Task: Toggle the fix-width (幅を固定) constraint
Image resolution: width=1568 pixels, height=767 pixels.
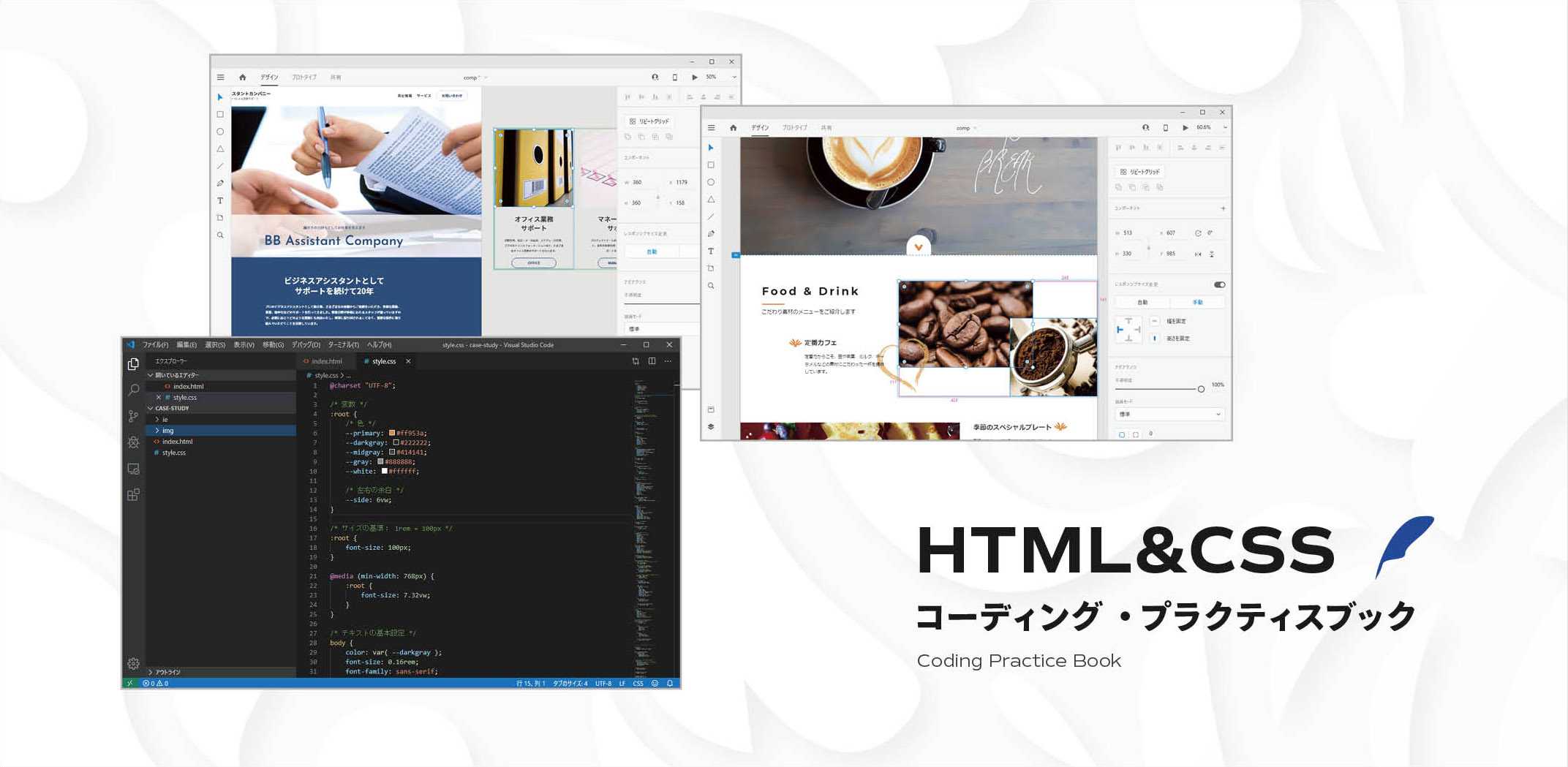Action: click(x=1155, y=321)
